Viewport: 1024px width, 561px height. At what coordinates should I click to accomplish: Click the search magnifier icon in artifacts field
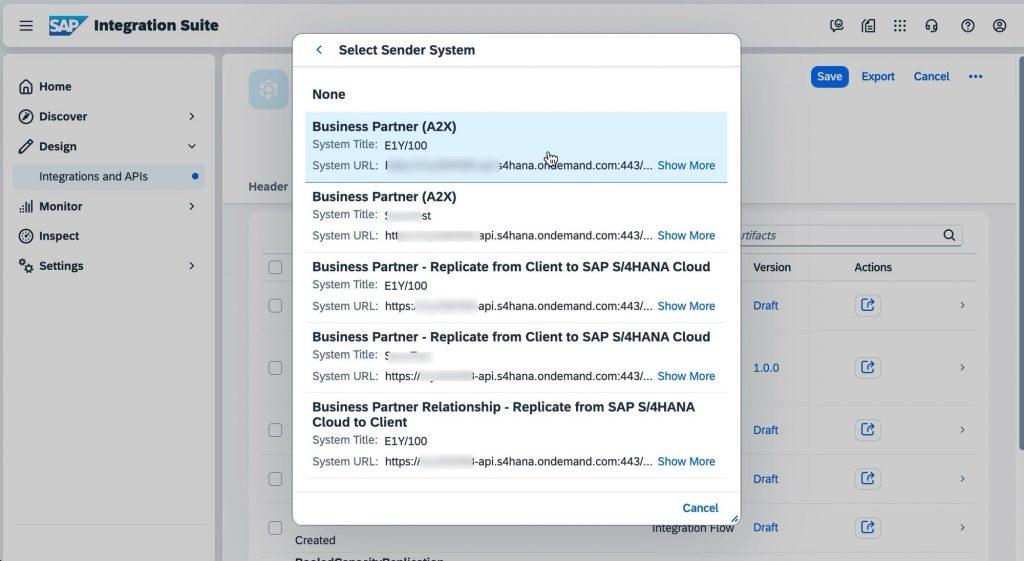click(949, 235)
